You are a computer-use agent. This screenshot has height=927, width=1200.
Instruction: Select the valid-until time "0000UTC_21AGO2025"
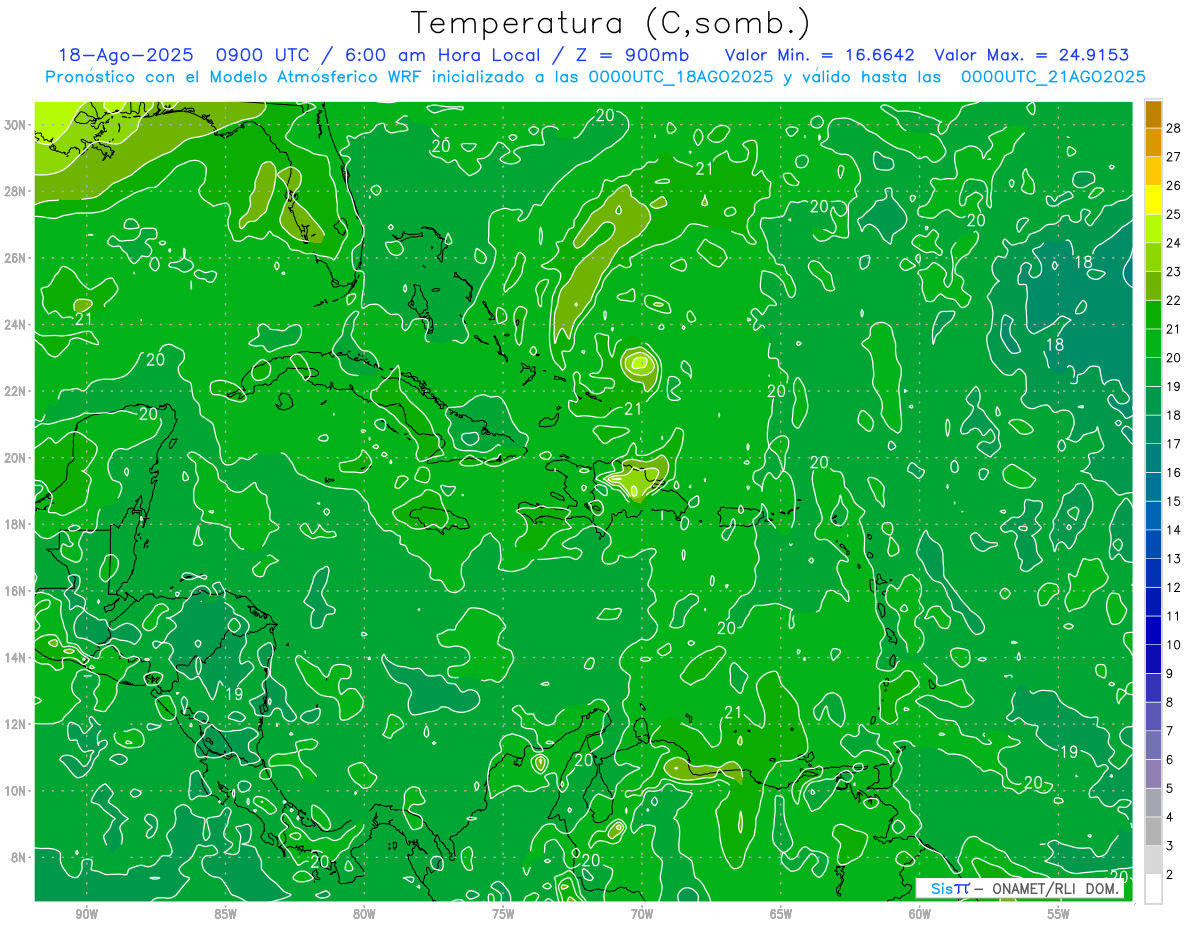(x=1053, y=77)
